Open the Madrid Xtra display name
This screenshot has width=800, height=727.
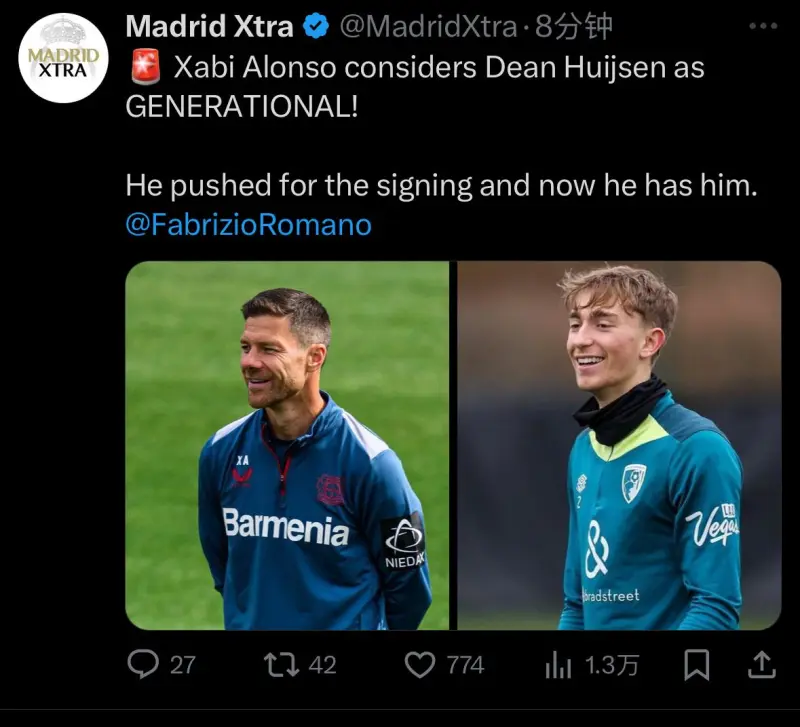209,26
